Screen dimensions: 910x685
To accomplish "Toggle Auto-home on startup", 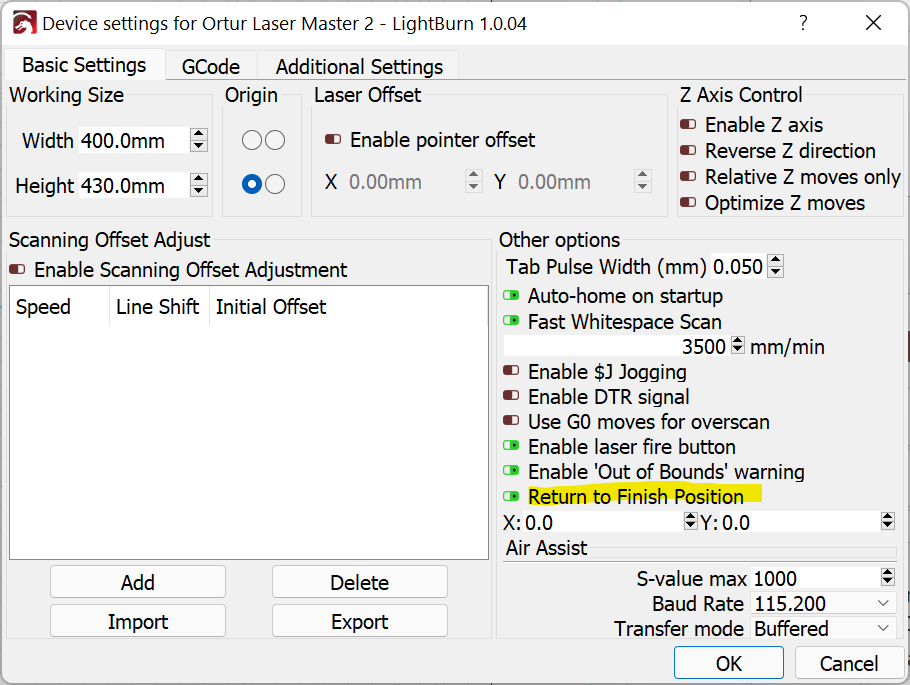I will pyautogui.click(x=511, y=295).
